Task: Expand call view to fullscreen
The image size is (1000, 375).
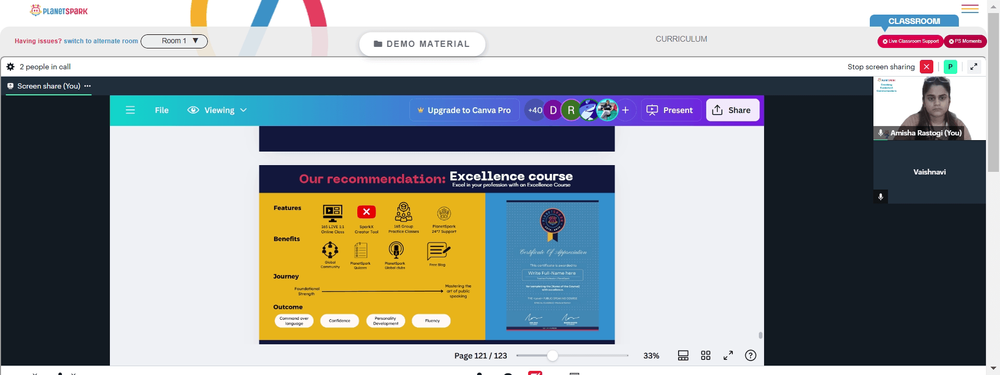Action: coord(974,67)
